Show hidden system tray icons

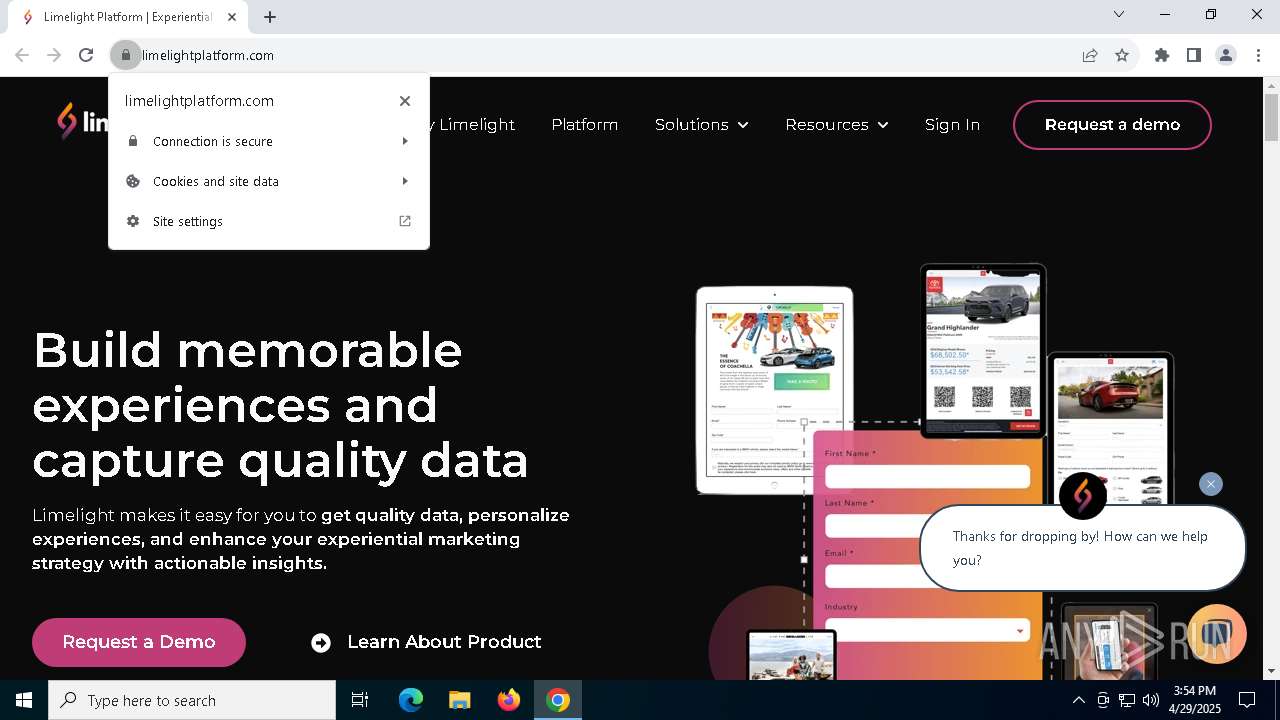pyautogui.click(x=1078, y=700)
